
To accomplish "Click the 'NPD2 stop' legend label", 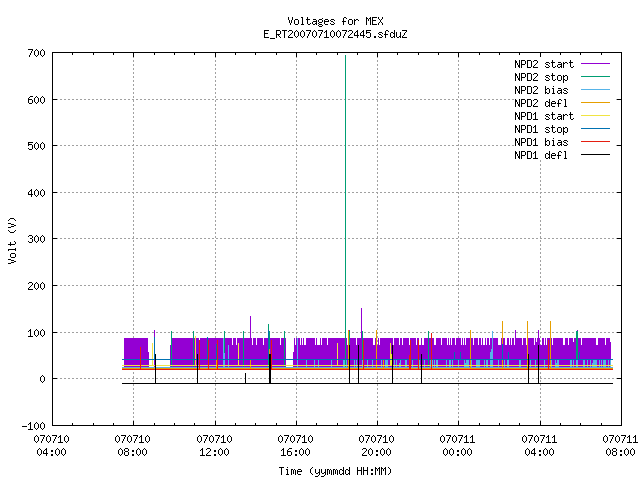I will click(x=541, y=77).
